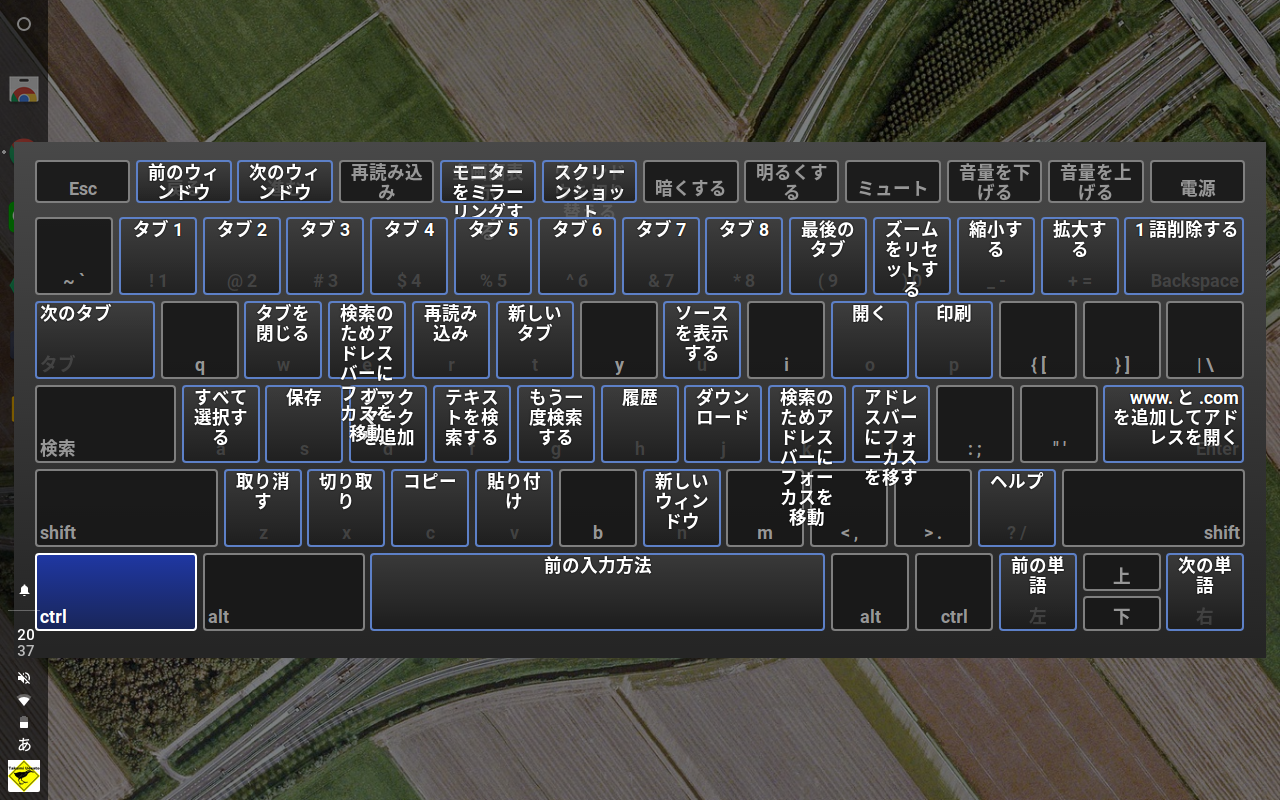Image resolution: width=1280 pixels, height=800 pixels.
Task: Click the 検索 search key
Action: pos(106,424)
